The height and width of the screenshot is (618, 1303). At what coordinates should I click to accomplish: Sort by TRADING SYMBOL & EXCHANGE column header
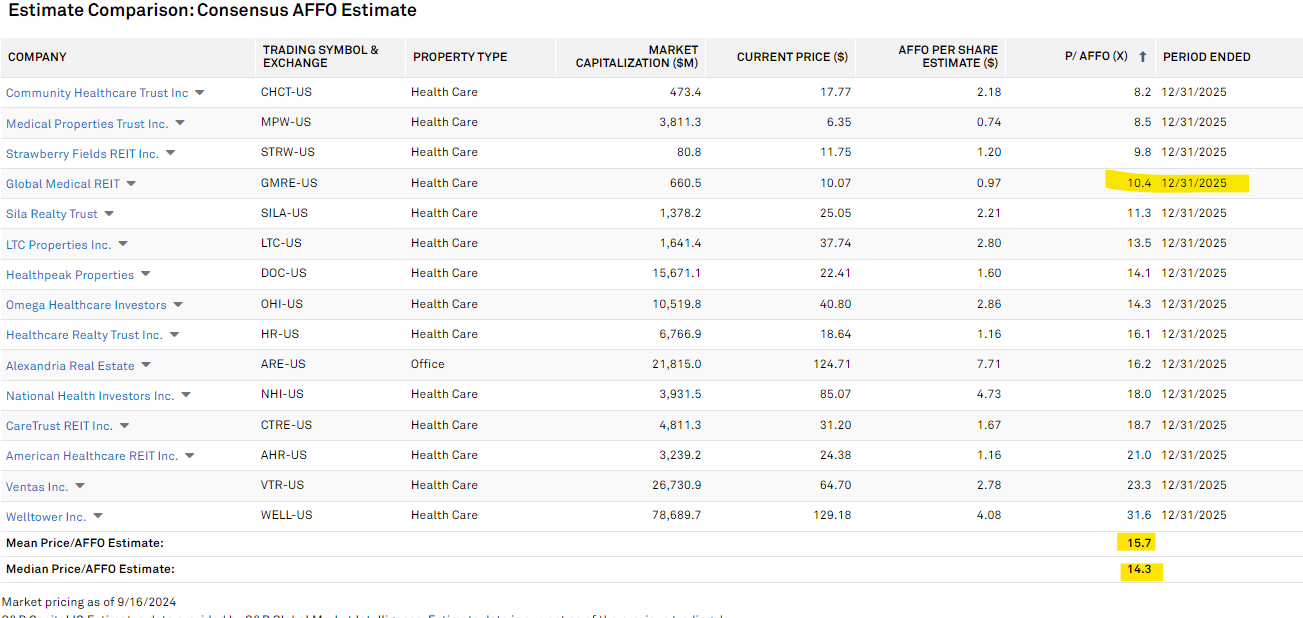click(x=321, y=56)
